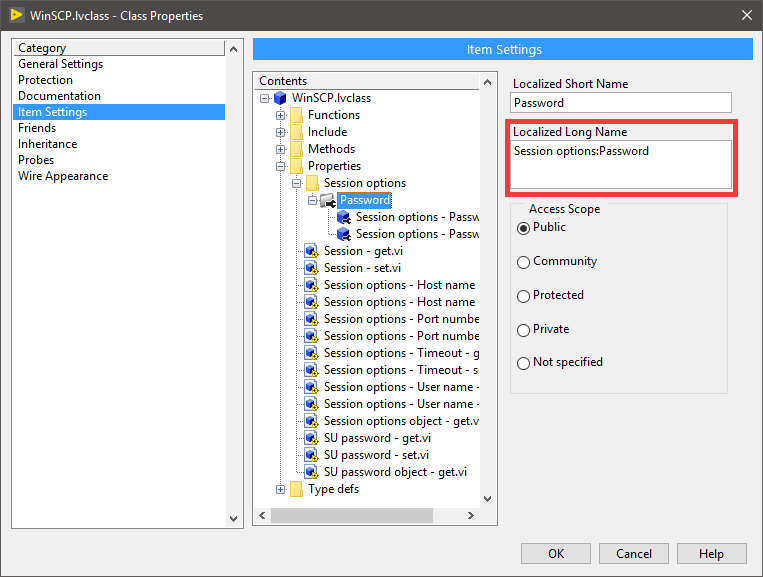
Task: Close the Class Properties dialog
Action: (x=747, y=15)
